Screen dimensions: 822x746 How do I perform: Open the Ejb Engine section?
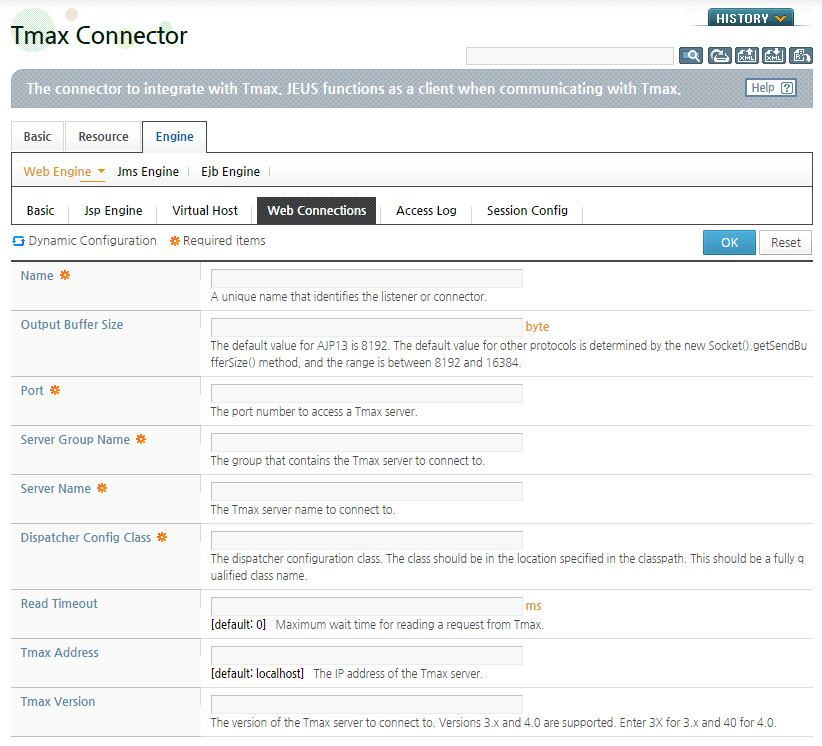[230, 171]
